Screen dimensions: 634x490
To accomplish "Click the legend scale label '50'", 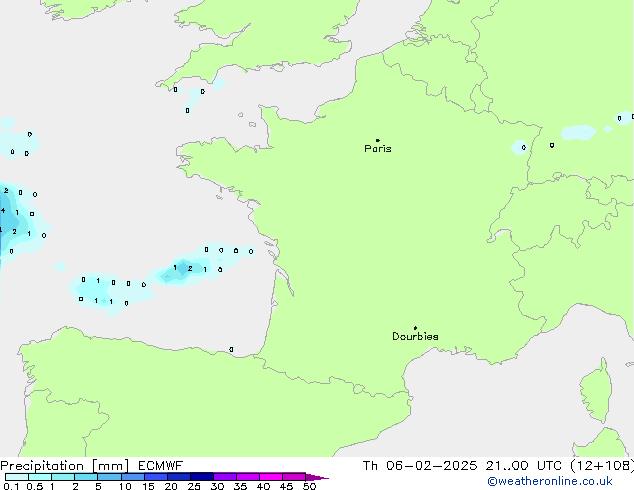I will (x=309, y=486).
